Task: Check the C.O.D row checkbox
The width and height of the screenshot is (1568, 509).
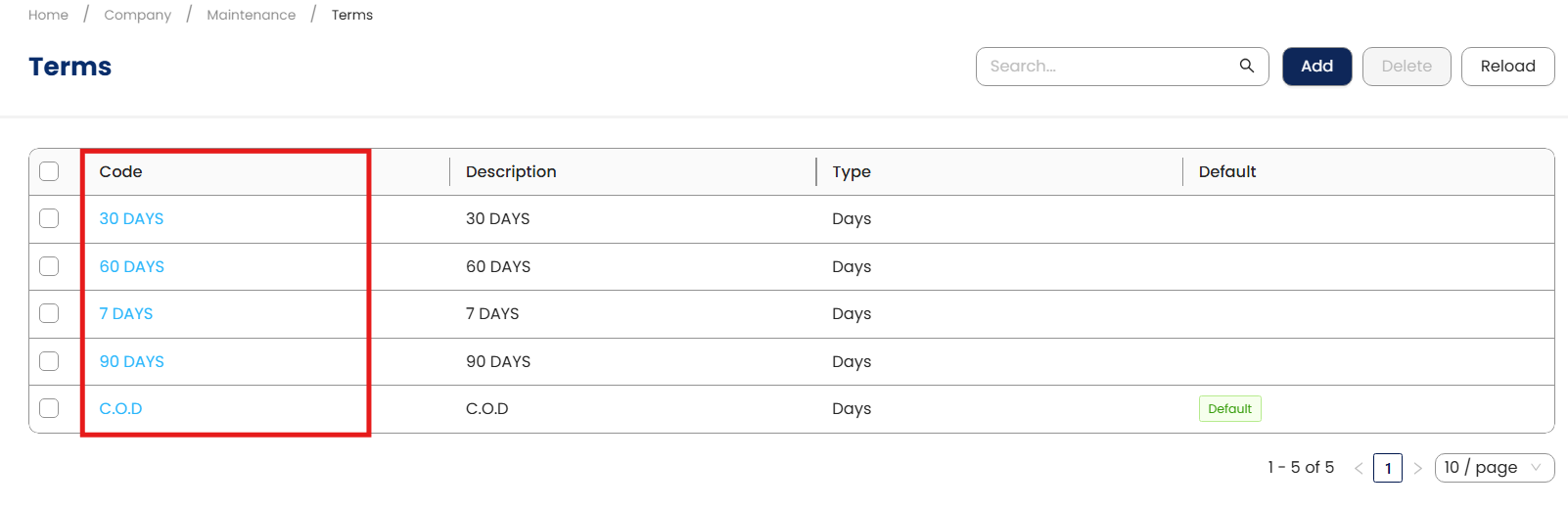Action: coord(49,408)
